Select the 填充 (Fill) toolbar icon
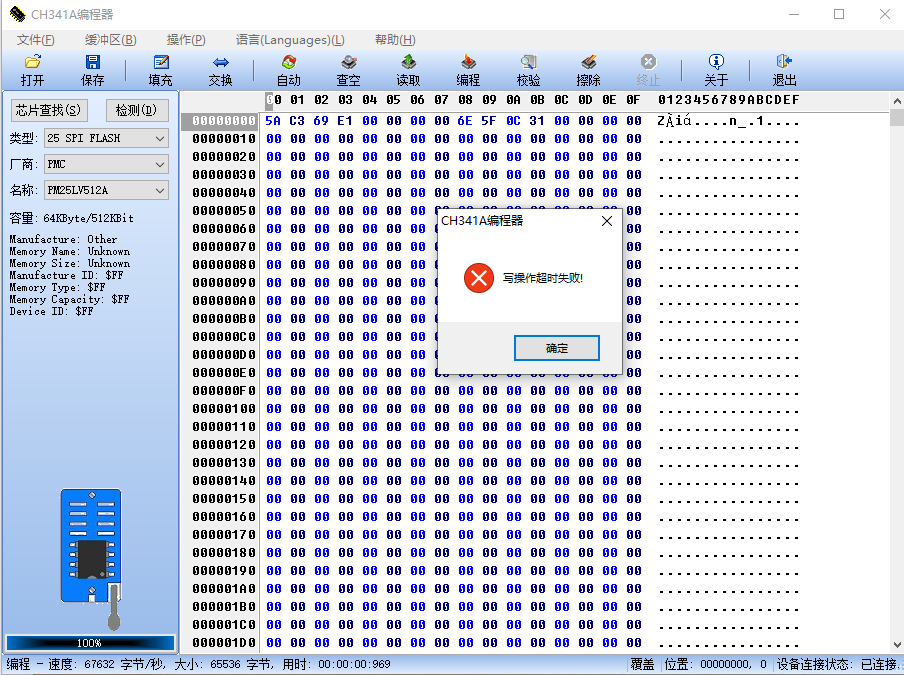This screenshot has height=675, width=904. [160, 62]
